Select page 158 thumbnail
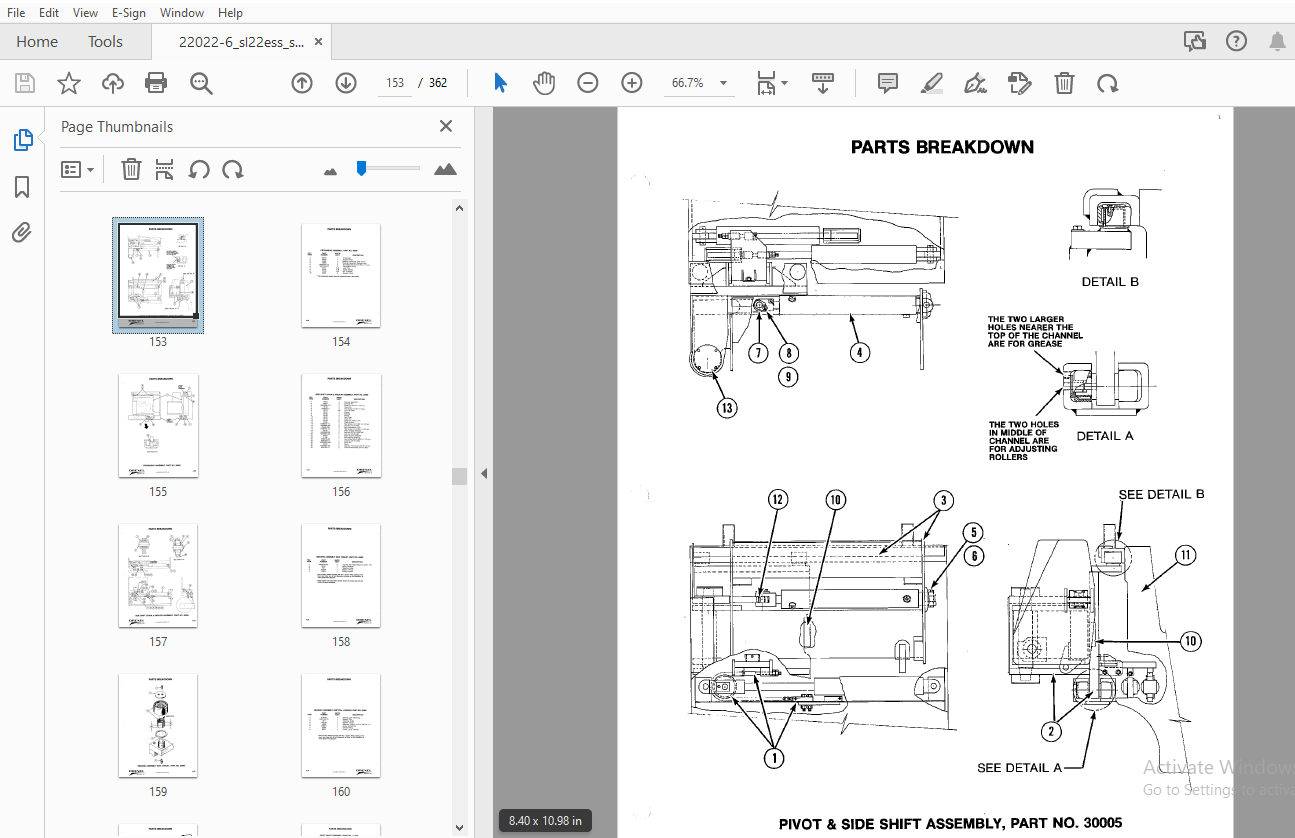 click(x=341, y=575)
